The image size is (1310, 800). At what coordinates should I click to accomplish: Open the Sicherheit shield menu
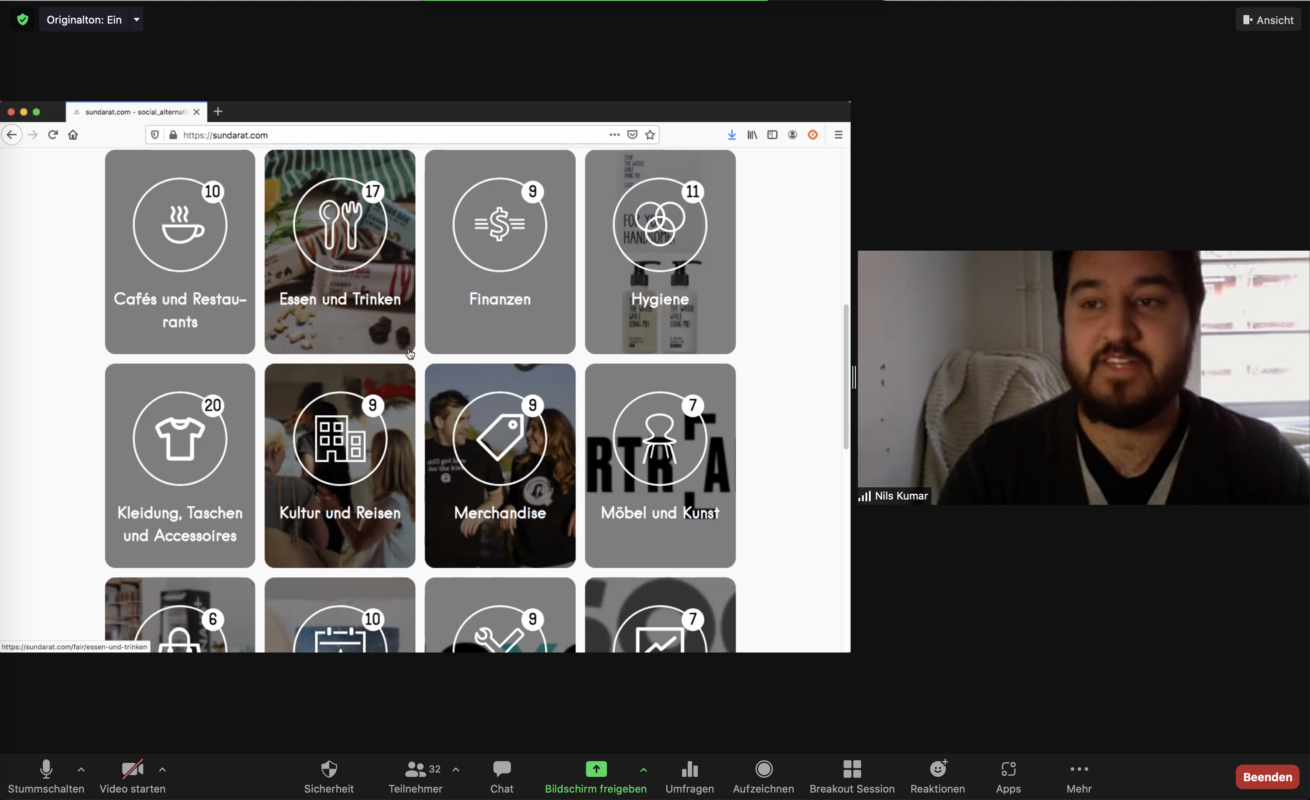329,776
